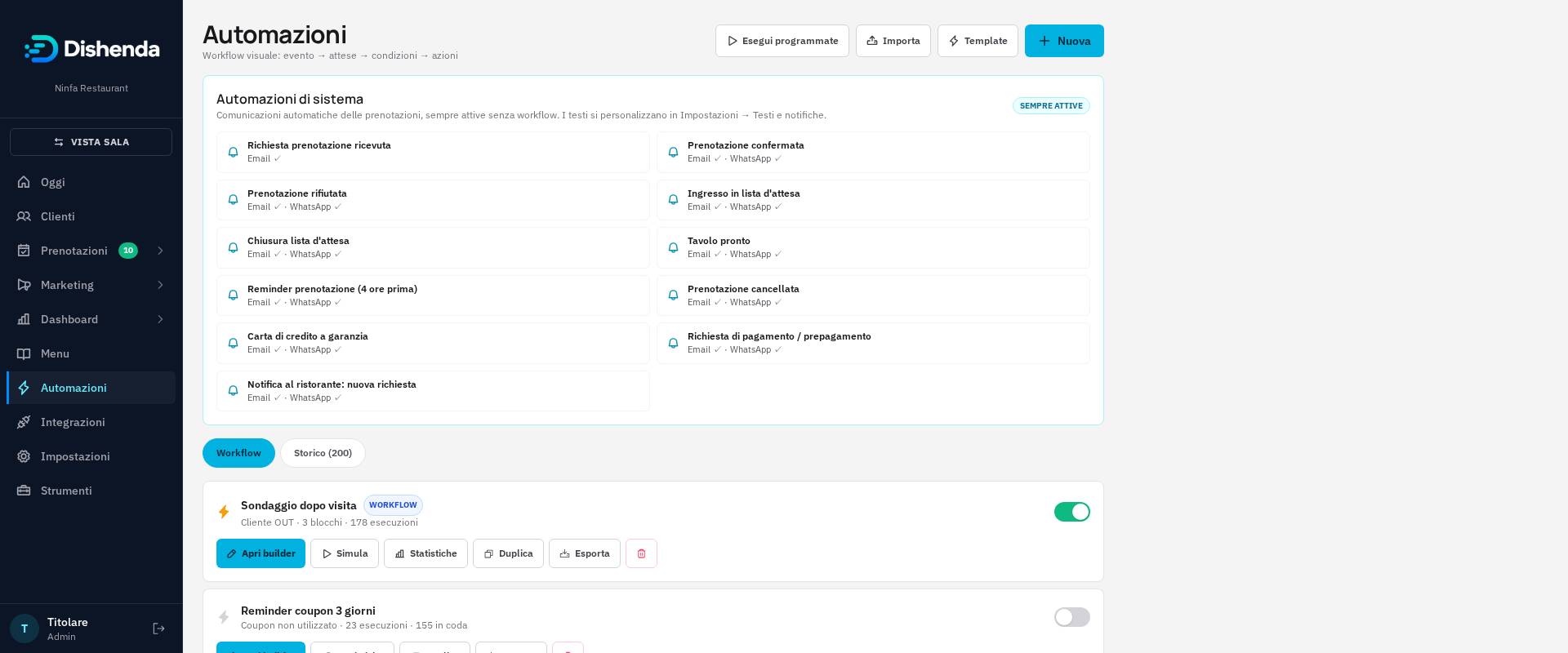The height and width of the screenshot is (653, 1568).
Task: Click Duplica for Sondaggio dopo visita
Action: pos(508,553)
